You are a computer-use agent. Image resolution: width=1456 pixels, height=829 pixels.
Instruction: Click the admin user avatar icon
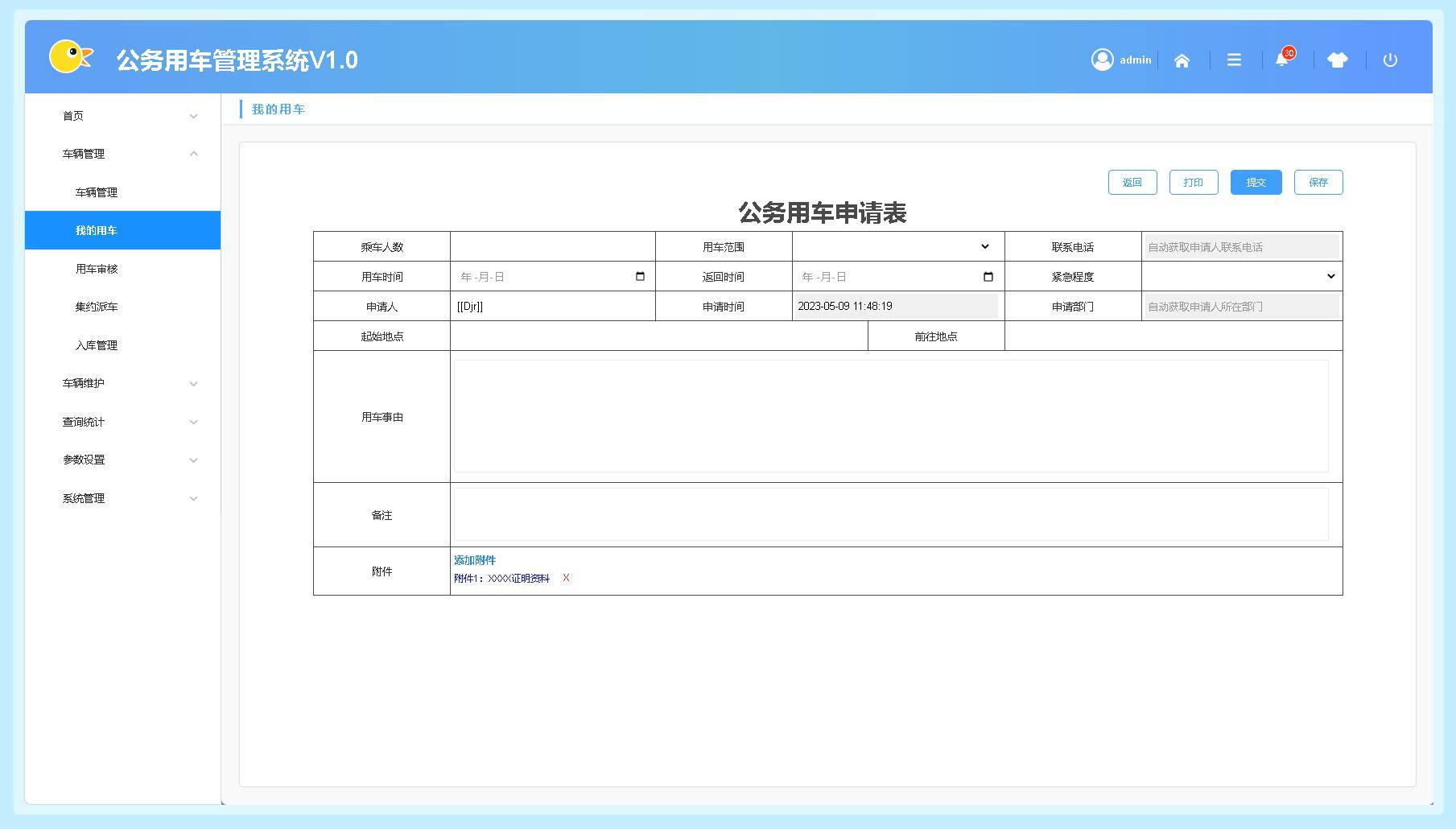coord(1102,60)
